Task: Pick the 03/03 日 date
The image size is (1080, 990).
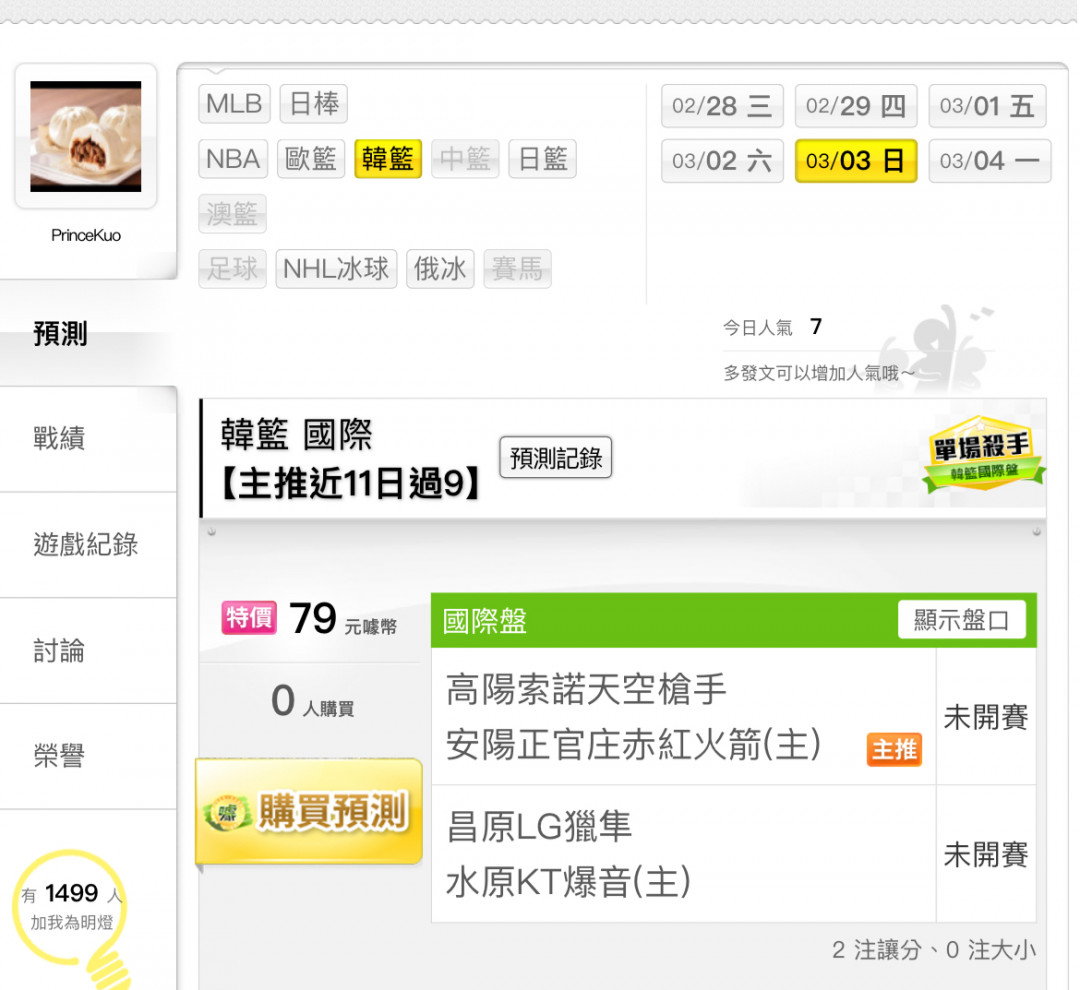Action: coord(855,161)
